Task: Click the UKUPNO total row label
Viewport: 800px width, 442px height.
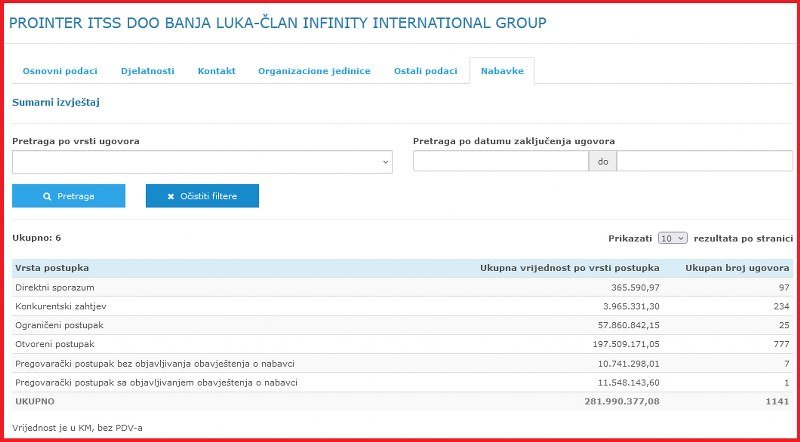Action: (35, 401)
